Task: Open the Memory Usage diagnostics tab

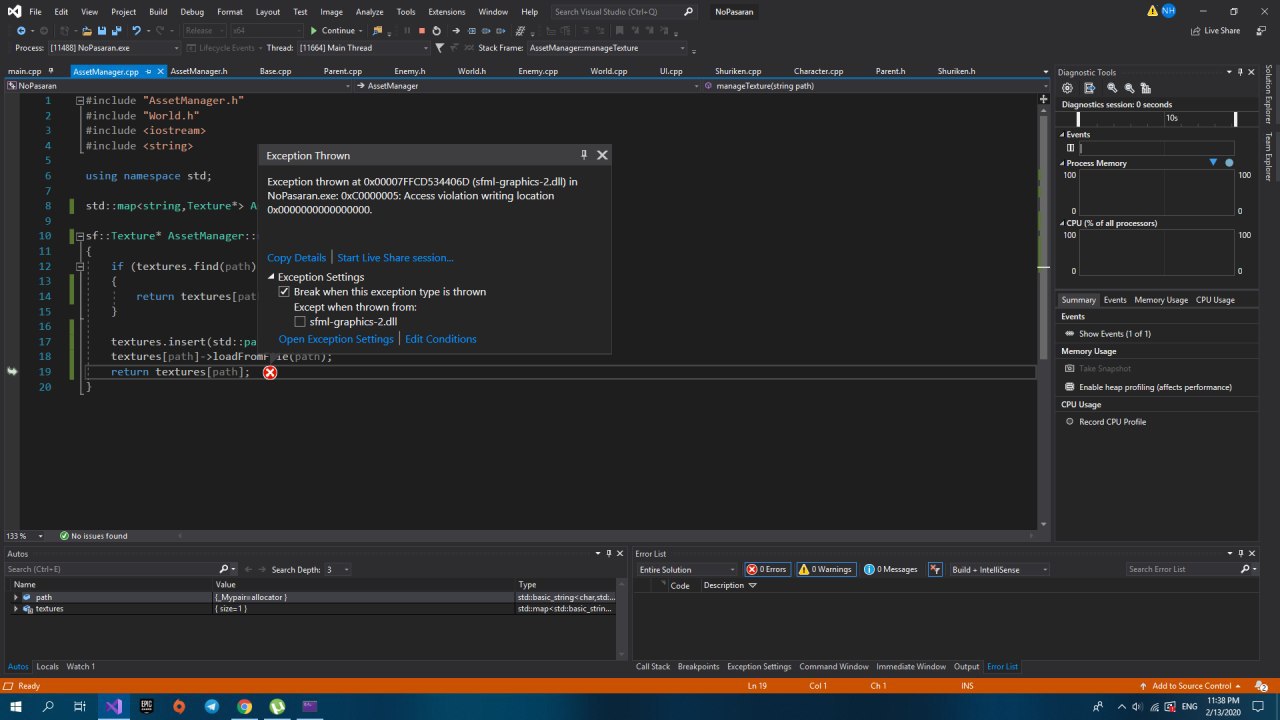Action: point(1160,300)
